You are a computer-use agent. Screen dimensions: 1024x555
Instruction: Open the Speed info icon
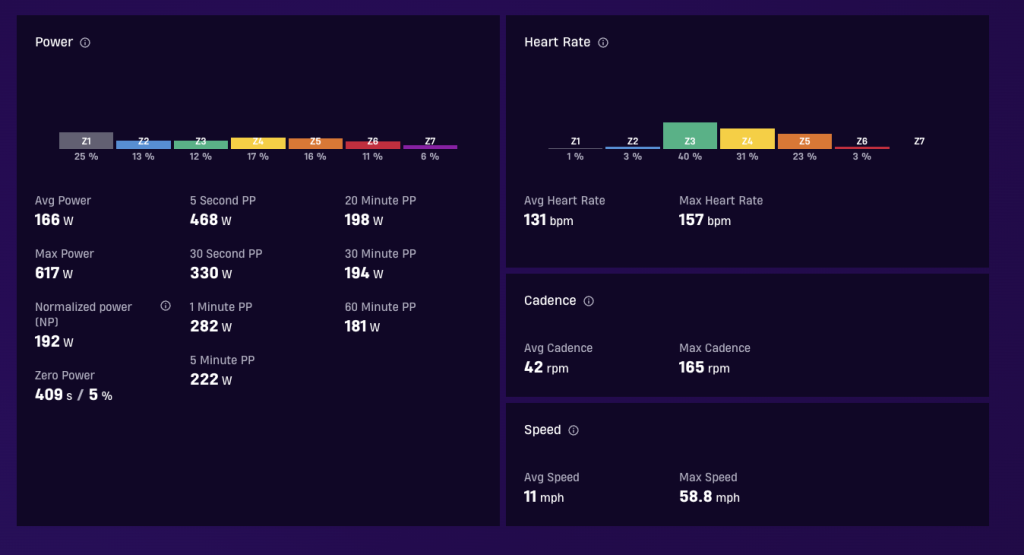573,430
